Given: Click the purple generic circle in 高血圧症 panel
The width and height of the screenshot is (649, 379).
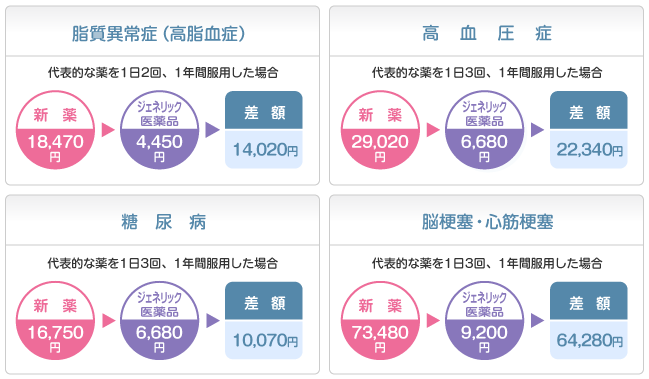Looking at the screenshot, I should [x=484, y=130].
